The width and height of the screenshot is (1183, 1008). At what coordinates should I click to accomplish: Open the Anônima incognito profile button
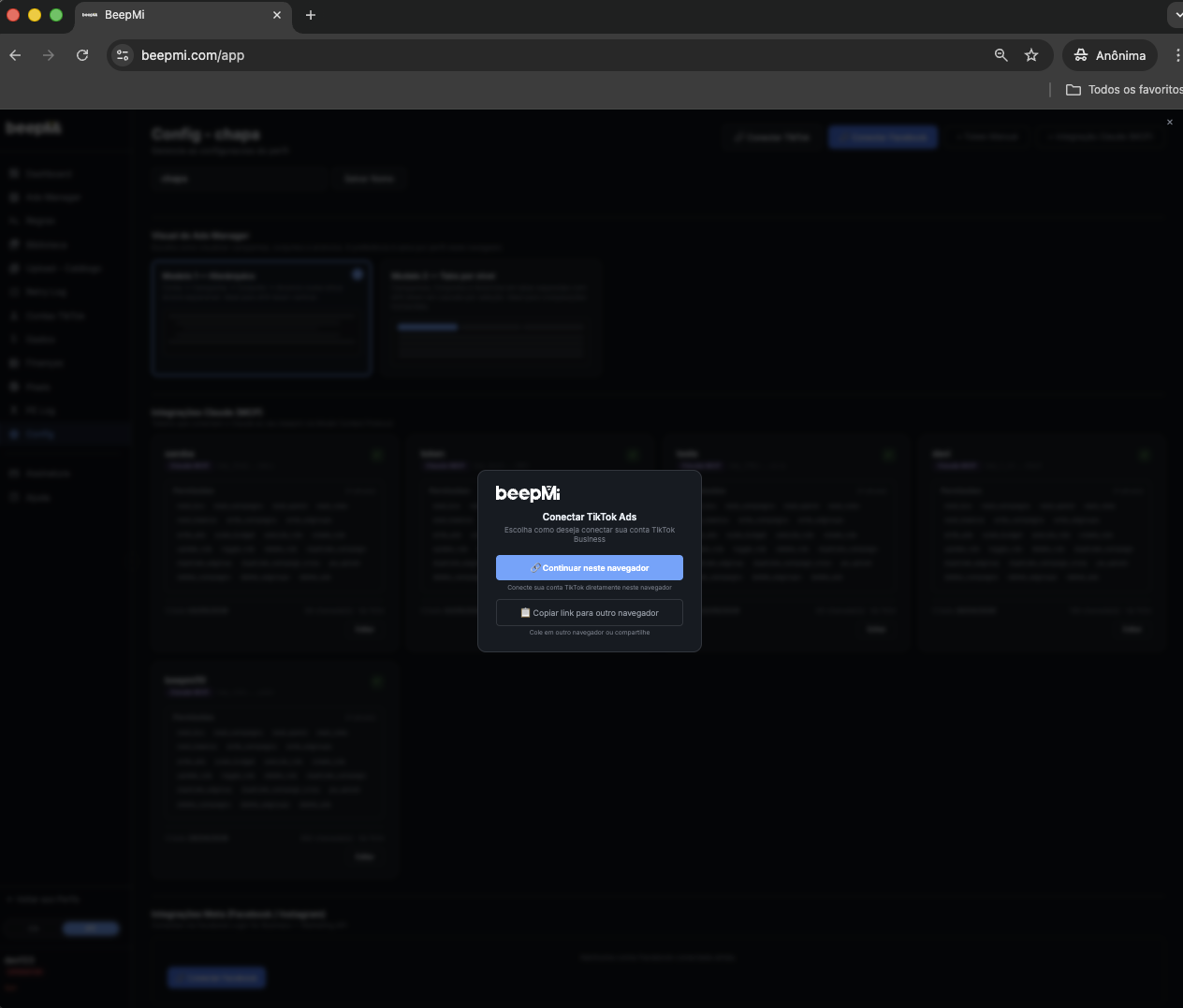point(1110,55)
